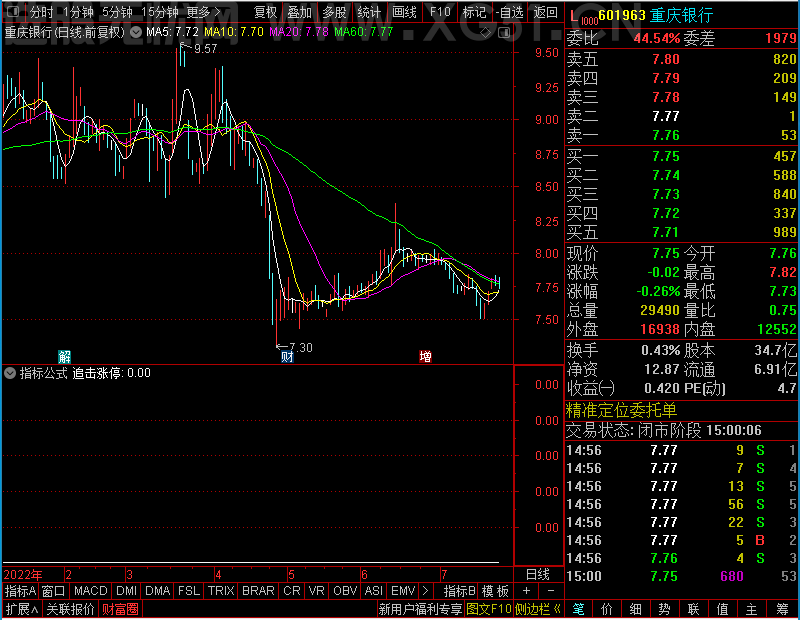Zoom out the chart with minus button
The height and width of the screenshot is (620, 800).
(x=551, y=591)
